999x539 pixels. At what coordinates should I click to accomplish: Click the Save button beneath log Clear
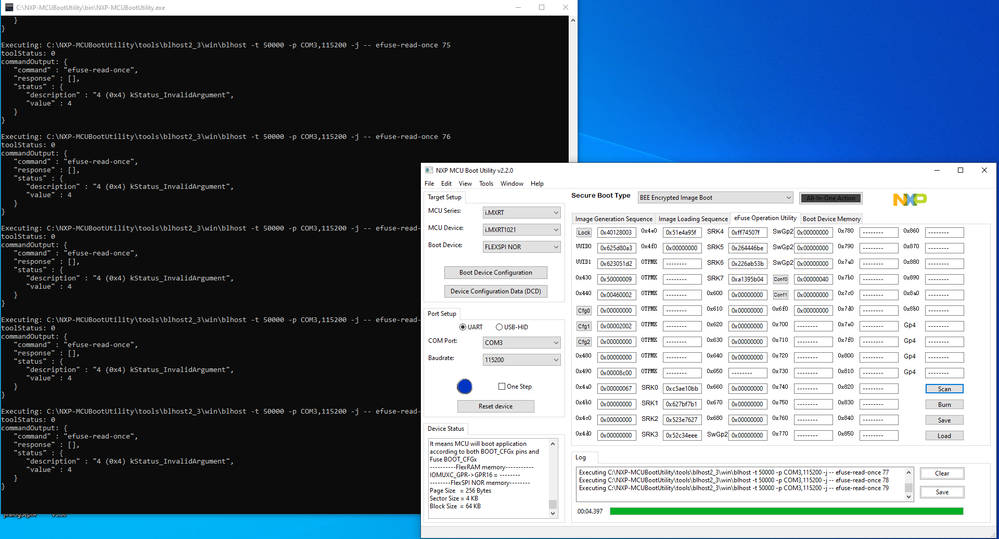point(942,492)
